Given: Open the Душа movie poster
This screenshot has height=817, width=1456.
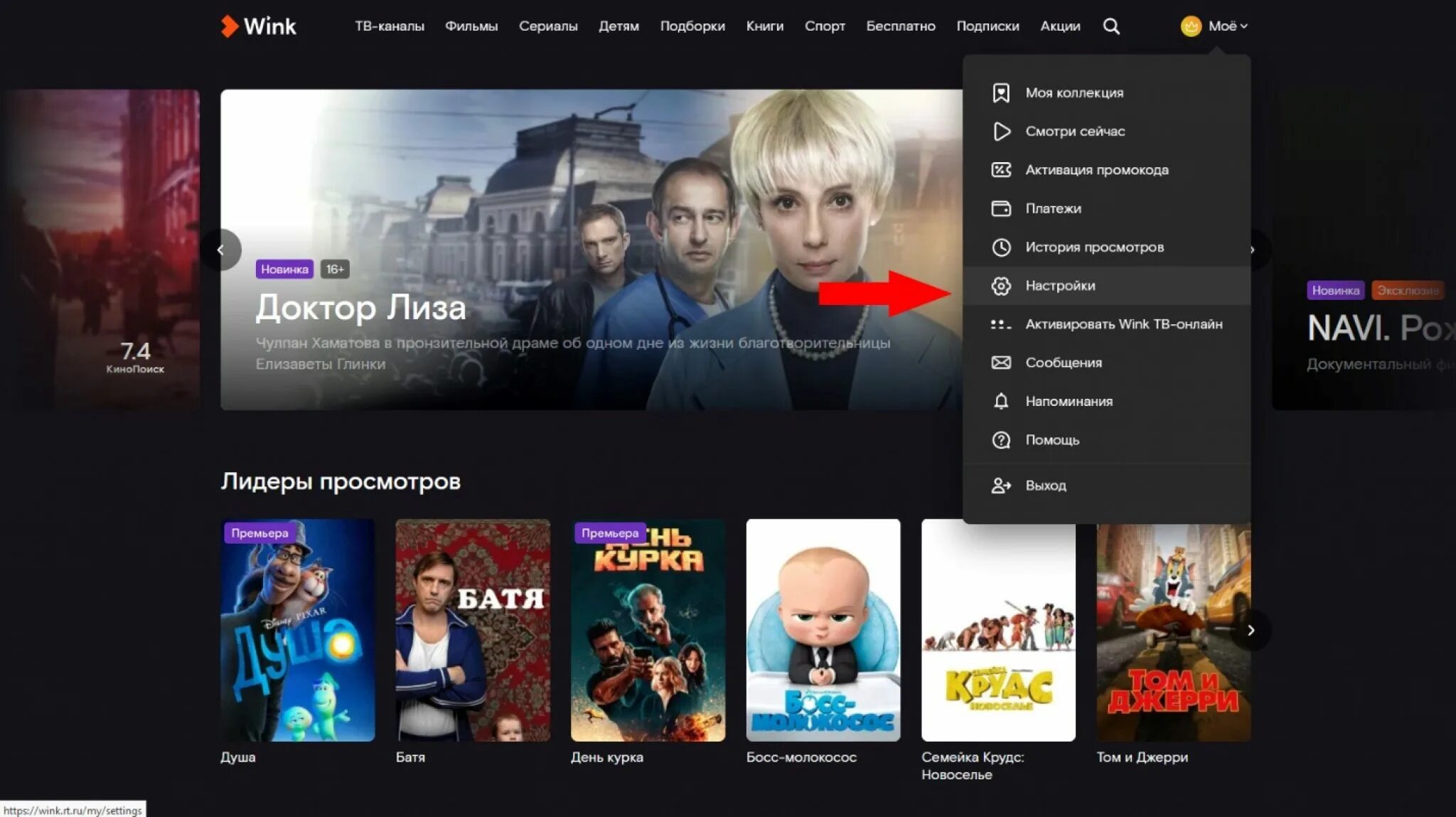Looking at the screenshot, I should [298, 630].
